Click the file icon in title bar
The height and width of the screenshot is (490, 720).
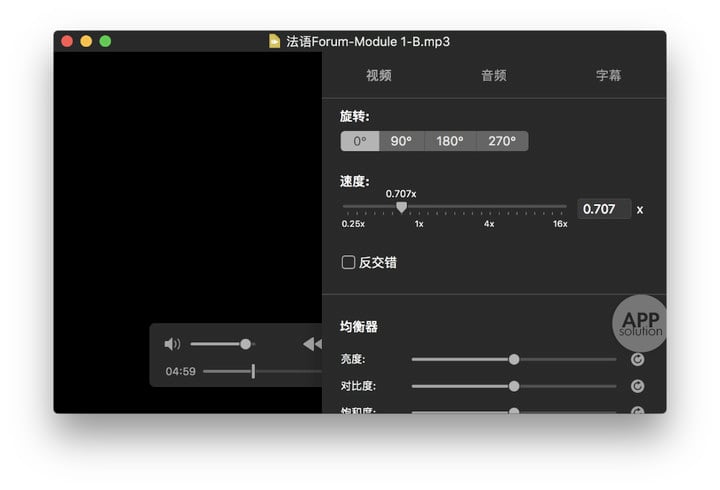pyautogui.click(x=274, y=41)
